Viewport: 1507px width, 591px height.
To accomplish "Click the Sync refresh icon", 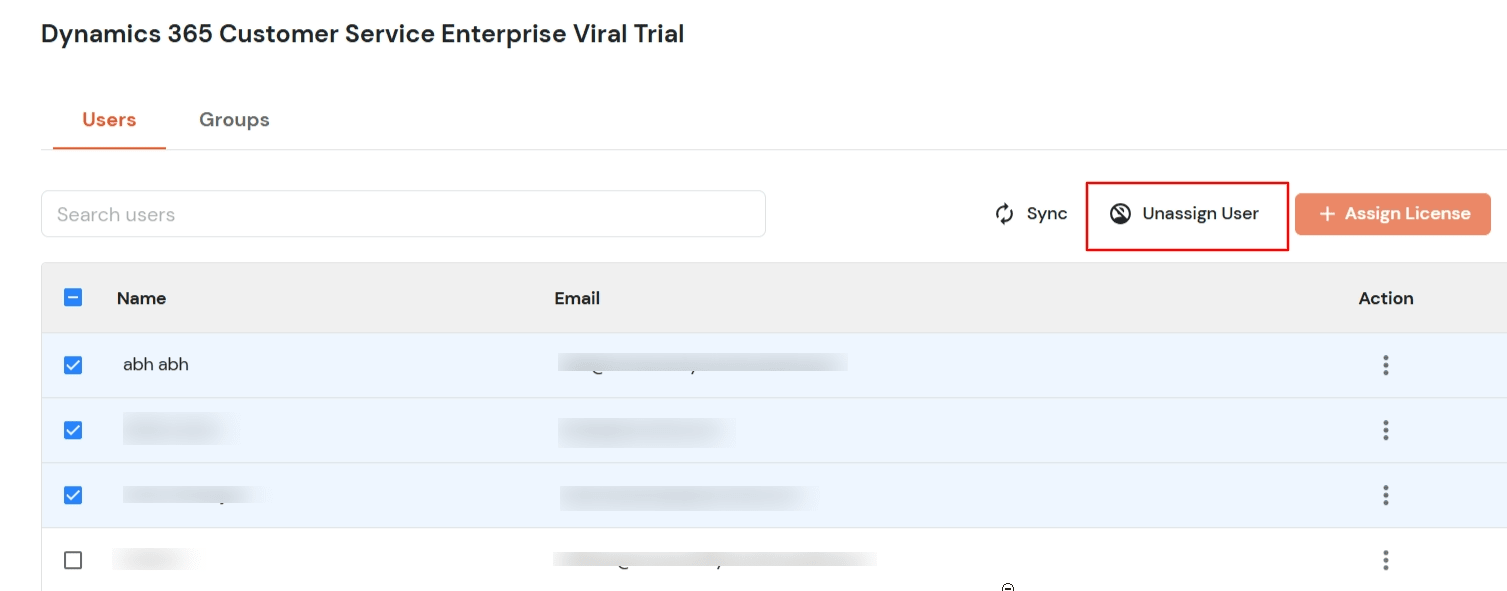I will (x=1003, y=213).
